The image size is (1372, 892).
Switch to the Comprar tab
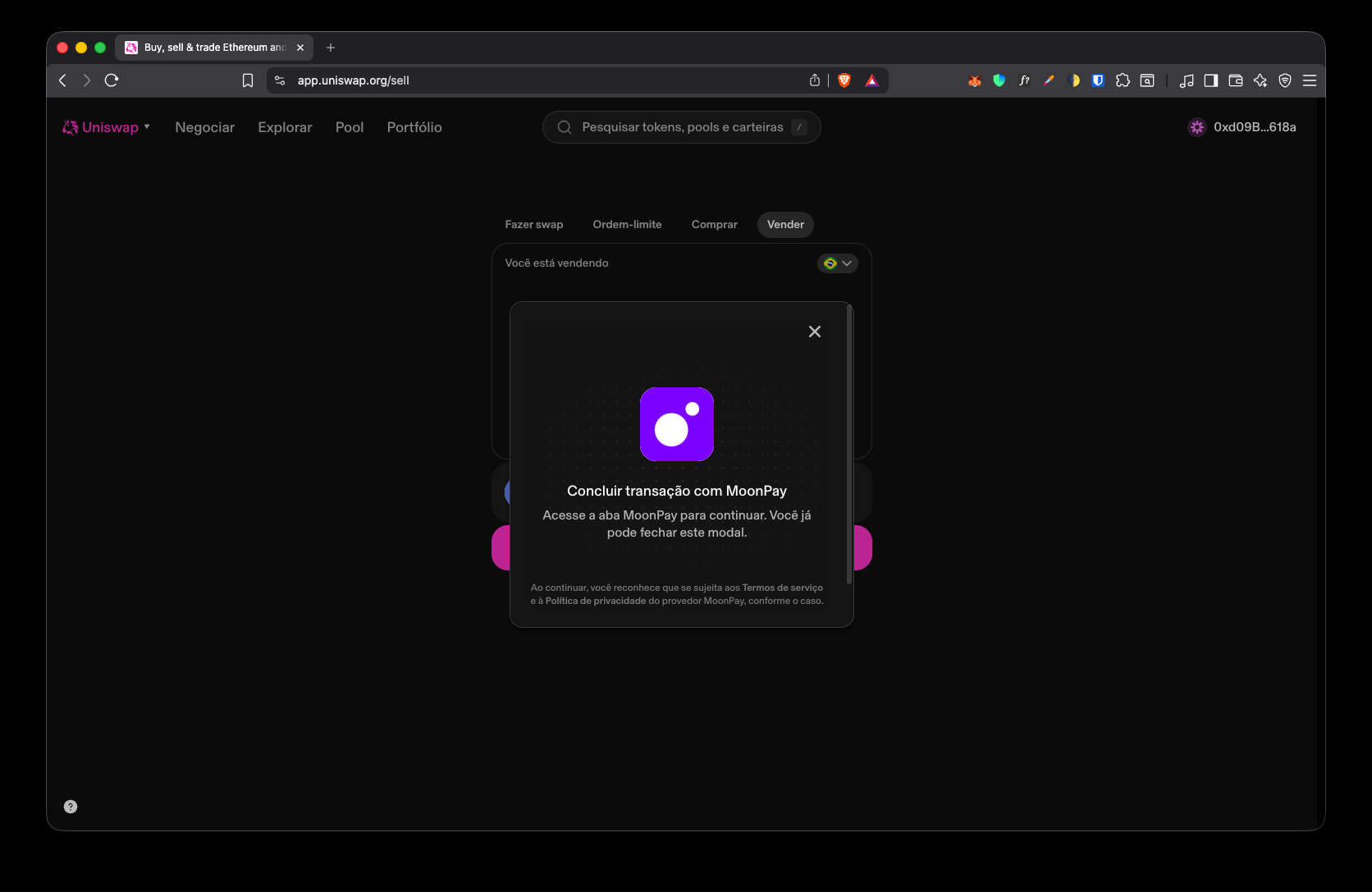(714, 225)
